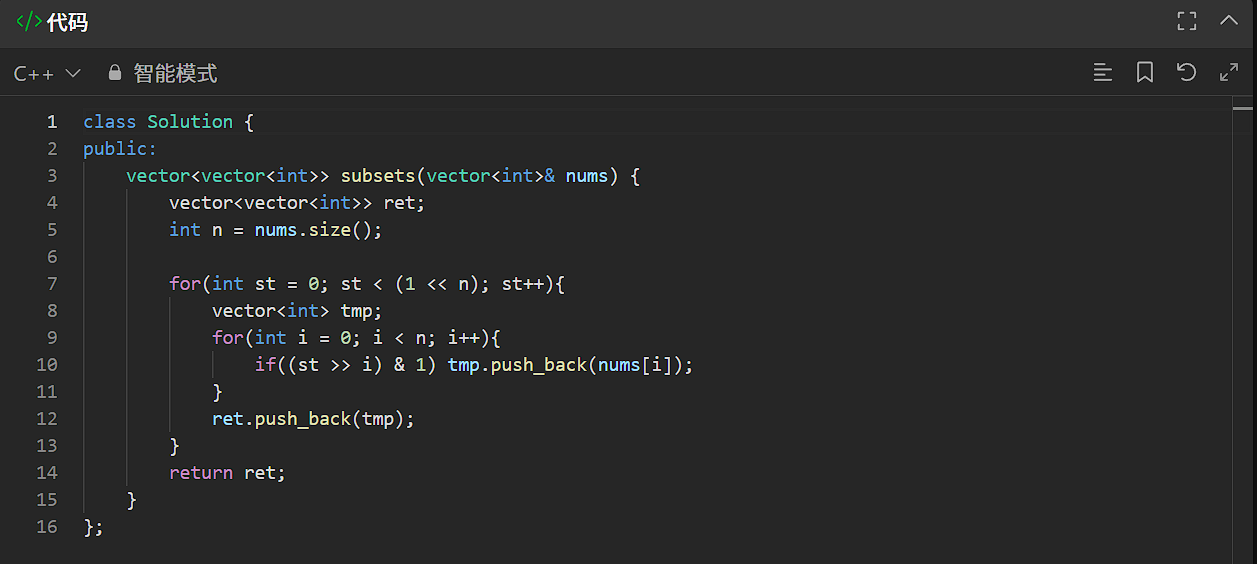Click line number 1 in gutter
The height and width of the screenshot is (564, 1257).
[x=52, y=122]
